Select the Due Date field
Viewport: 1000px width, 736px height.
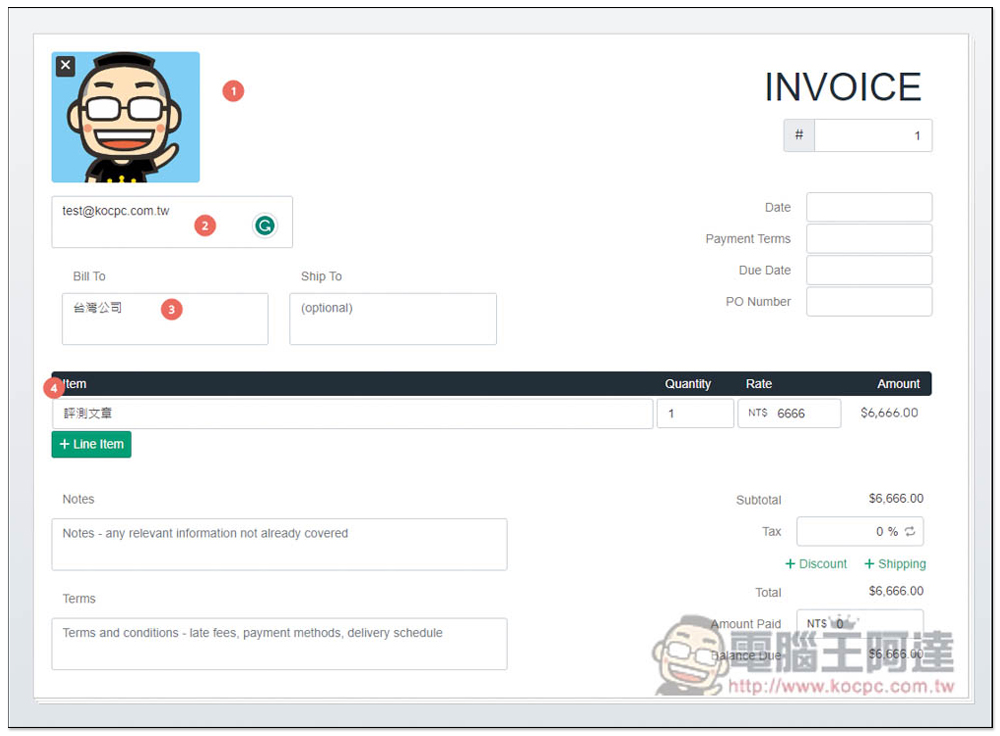coord(869,270)
